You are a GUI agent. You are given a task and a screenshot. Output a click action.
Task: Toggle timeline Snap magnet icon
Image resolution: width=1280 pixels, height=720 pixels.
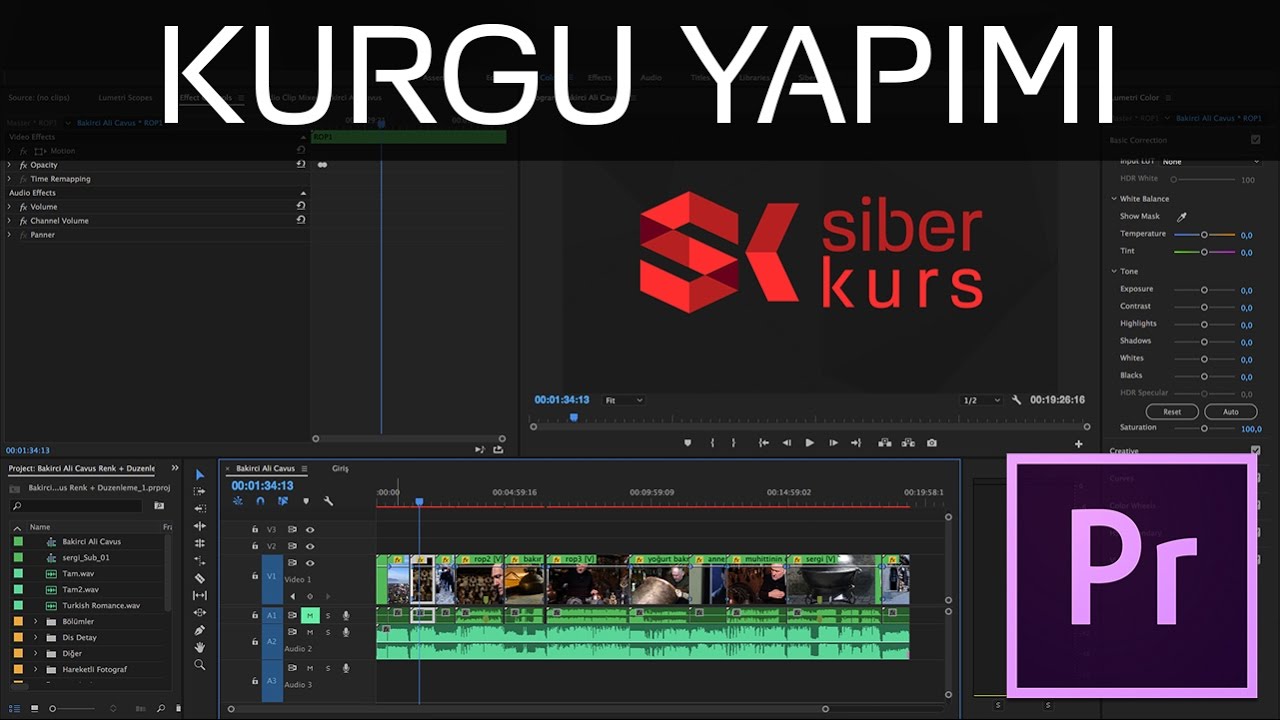260,501
